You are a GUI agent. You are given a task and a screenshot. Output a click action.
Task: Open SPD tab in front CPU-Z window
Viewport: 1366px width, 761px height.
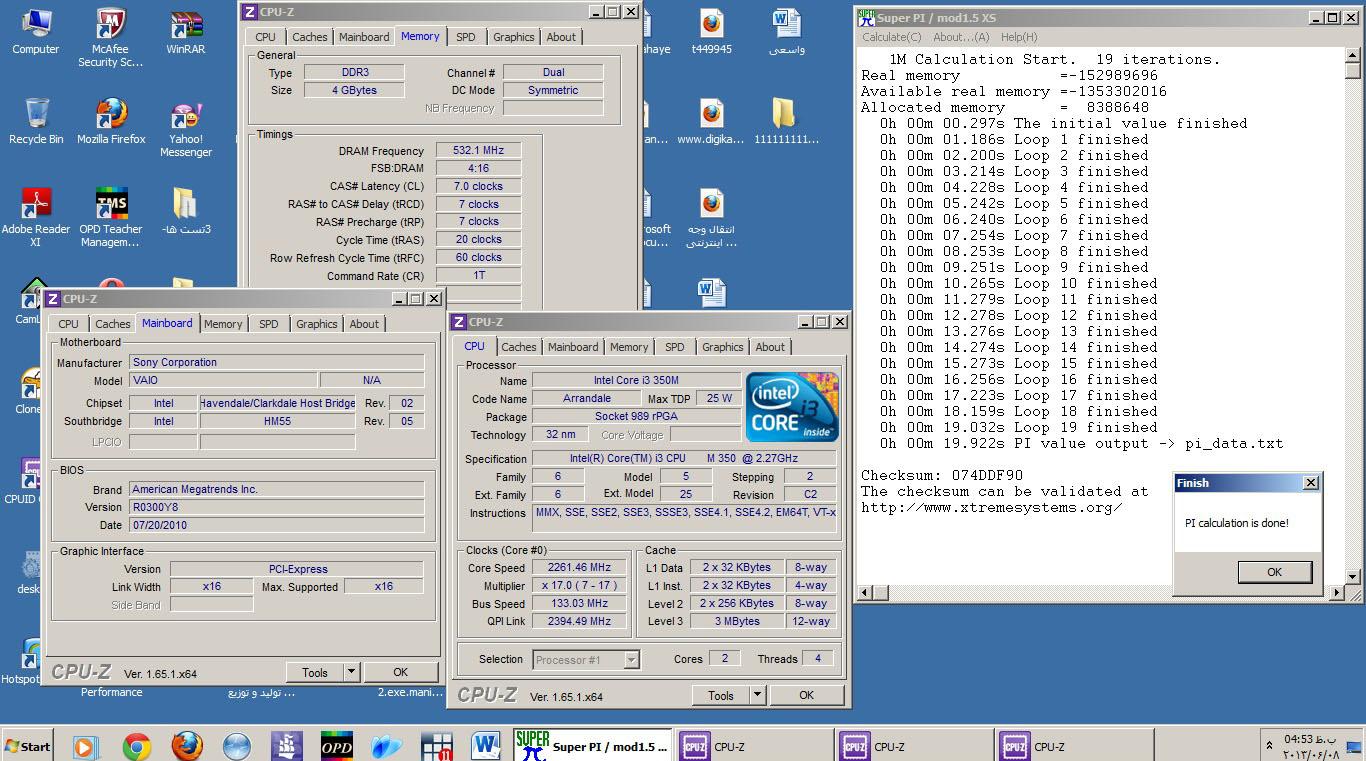pos(675,347)
